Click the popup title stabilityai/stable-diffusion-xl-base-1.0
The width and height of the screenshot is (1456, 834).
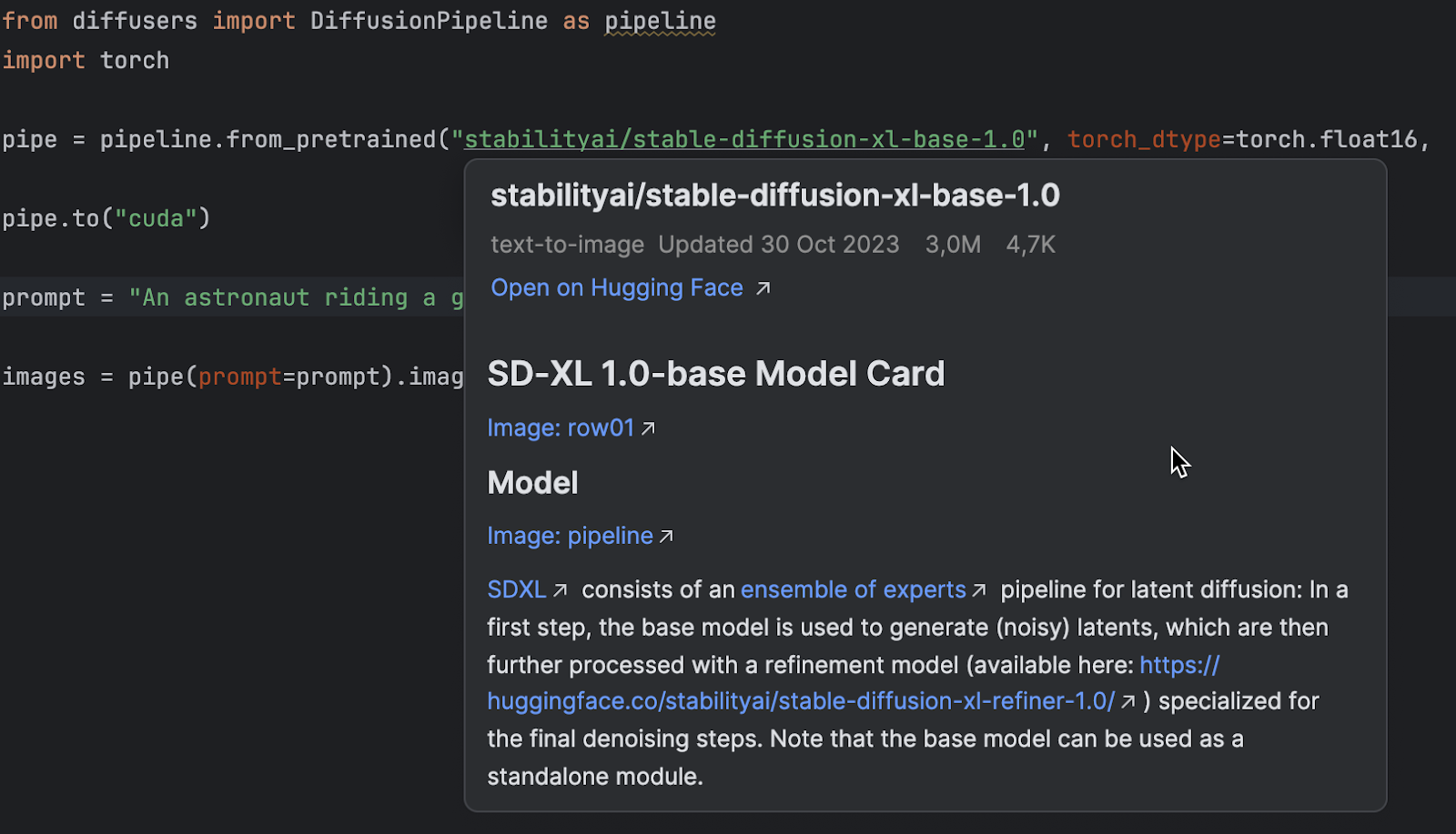point(775,196)
